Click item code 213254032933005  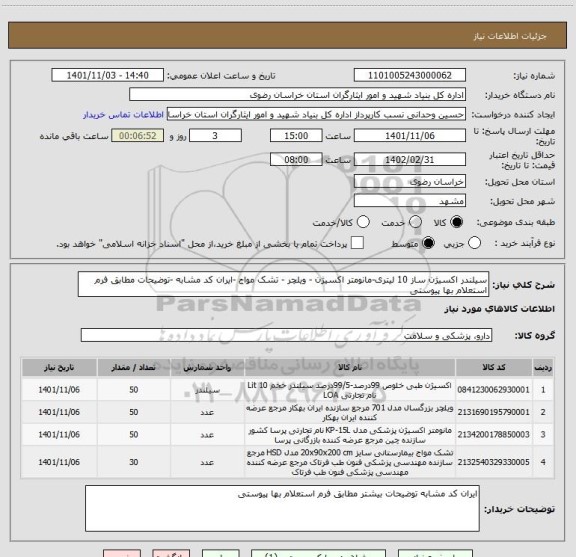click(x=494, y=462)
